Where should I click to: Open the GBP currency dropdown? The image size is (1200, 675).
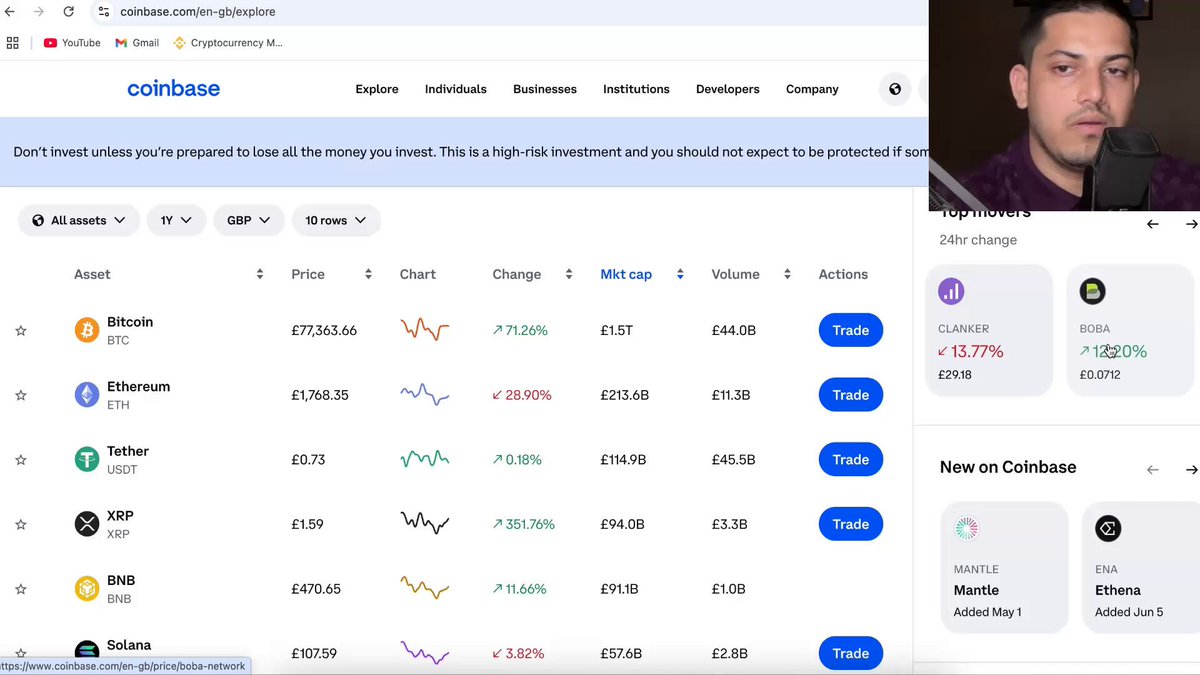click(x=249, y=220)
